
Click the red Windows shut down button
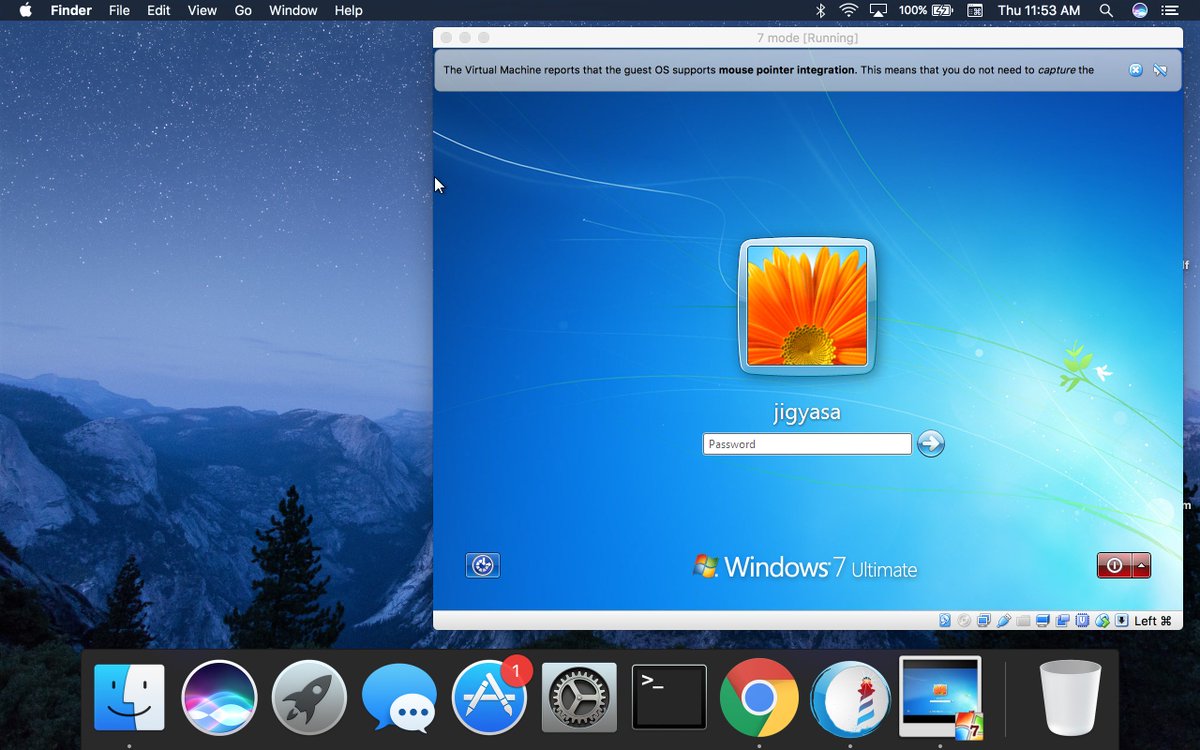point(1114,566)
